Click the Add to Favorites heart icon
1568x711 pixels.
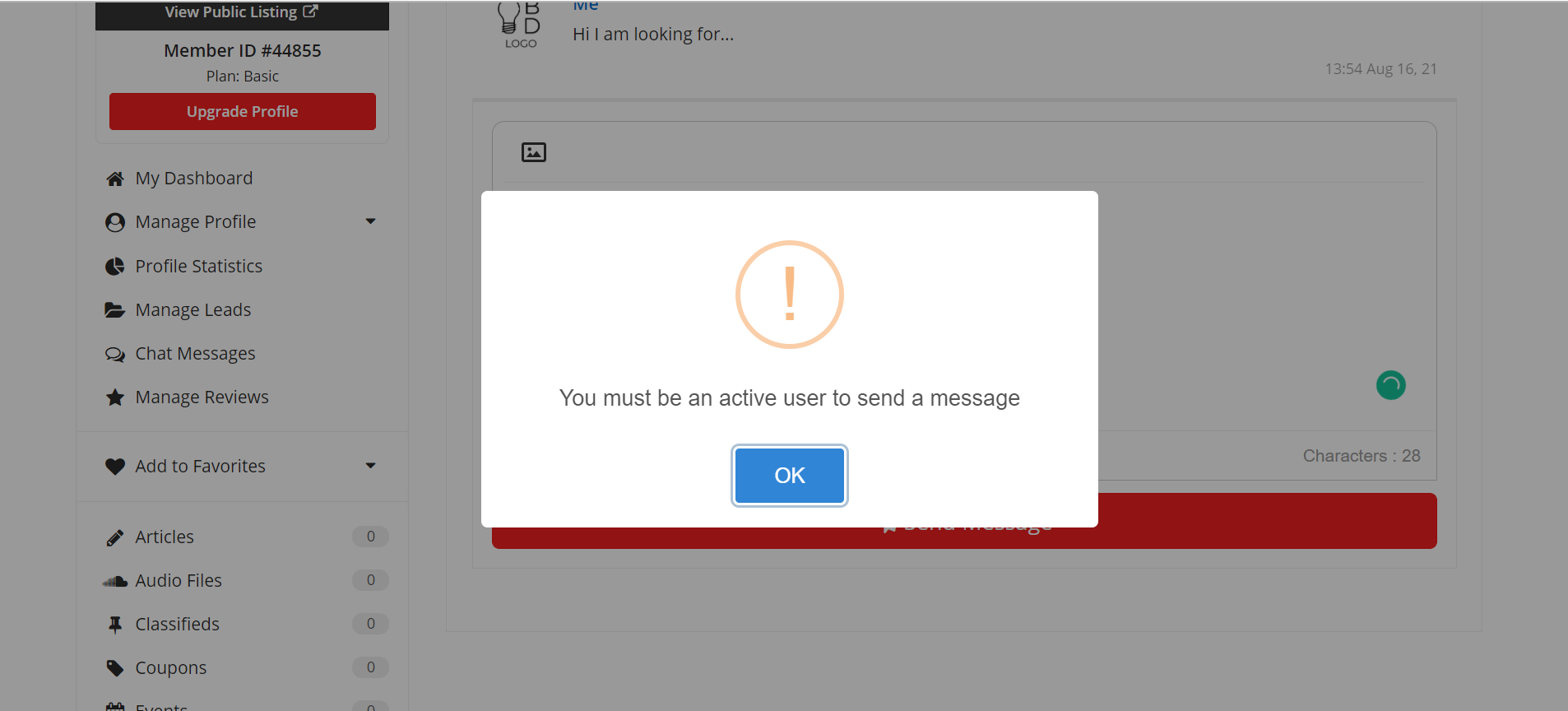click(115, 467)
